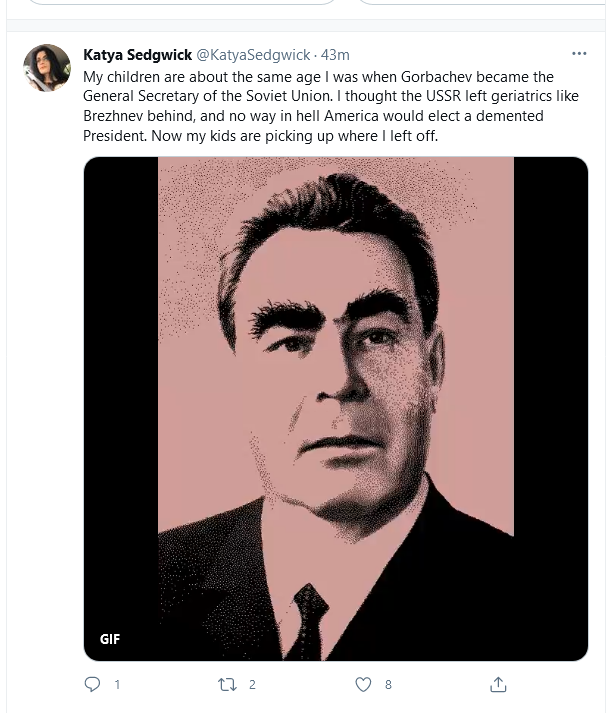Click the GIF badge on the image

[x=110, y=639]
